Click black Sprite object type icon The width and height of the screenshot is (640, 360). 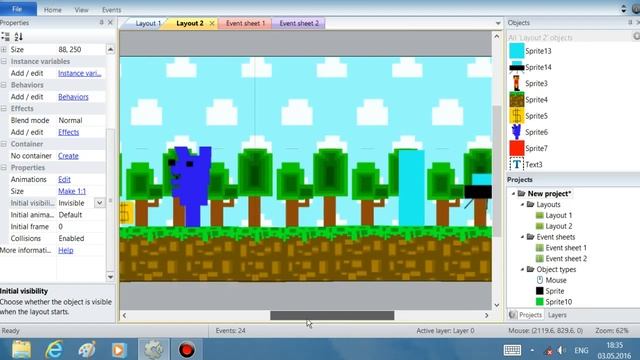coord(540,291)
